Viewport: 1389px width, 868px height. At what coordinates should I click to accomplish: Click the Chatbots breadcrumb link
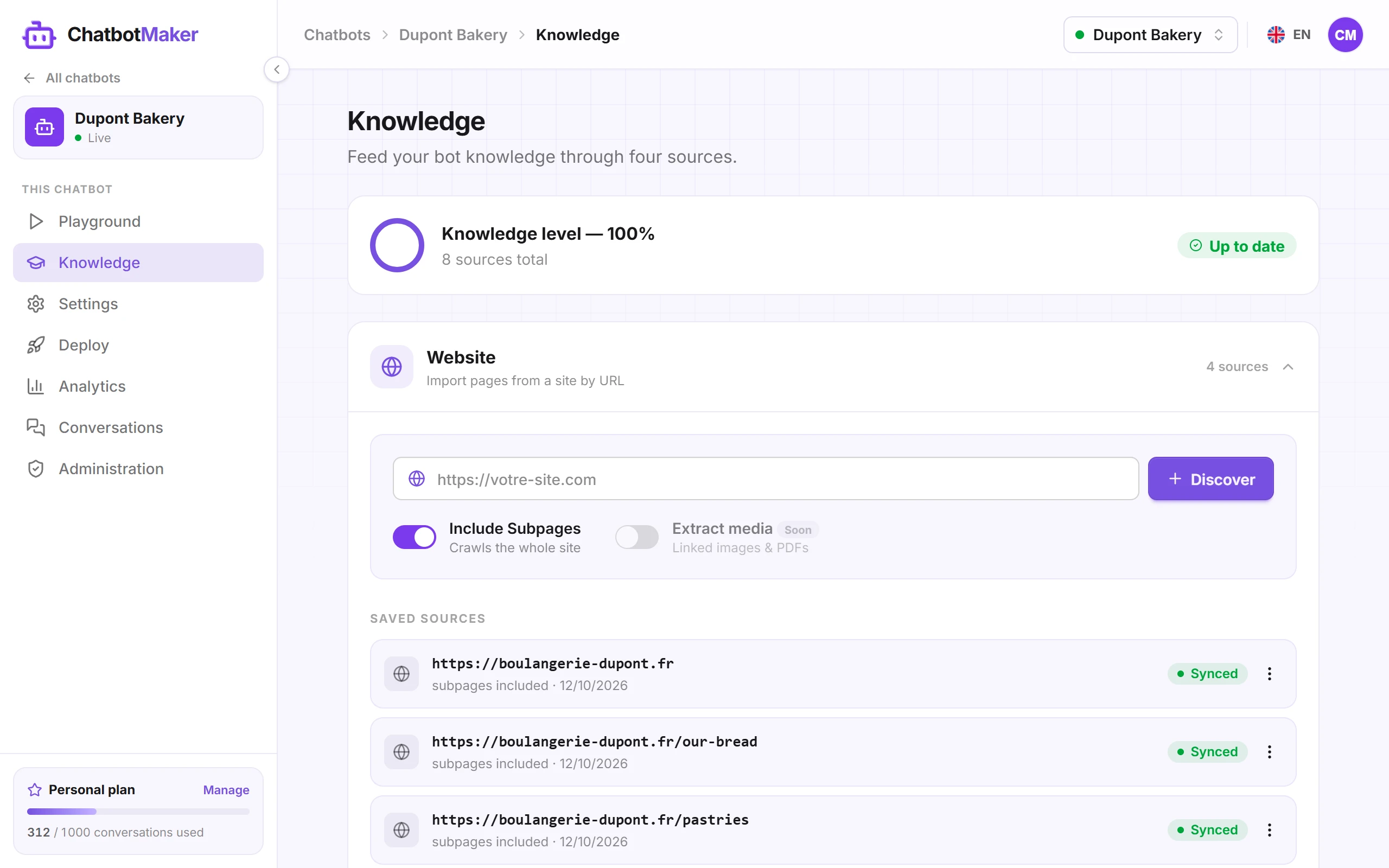click(337, 35)
